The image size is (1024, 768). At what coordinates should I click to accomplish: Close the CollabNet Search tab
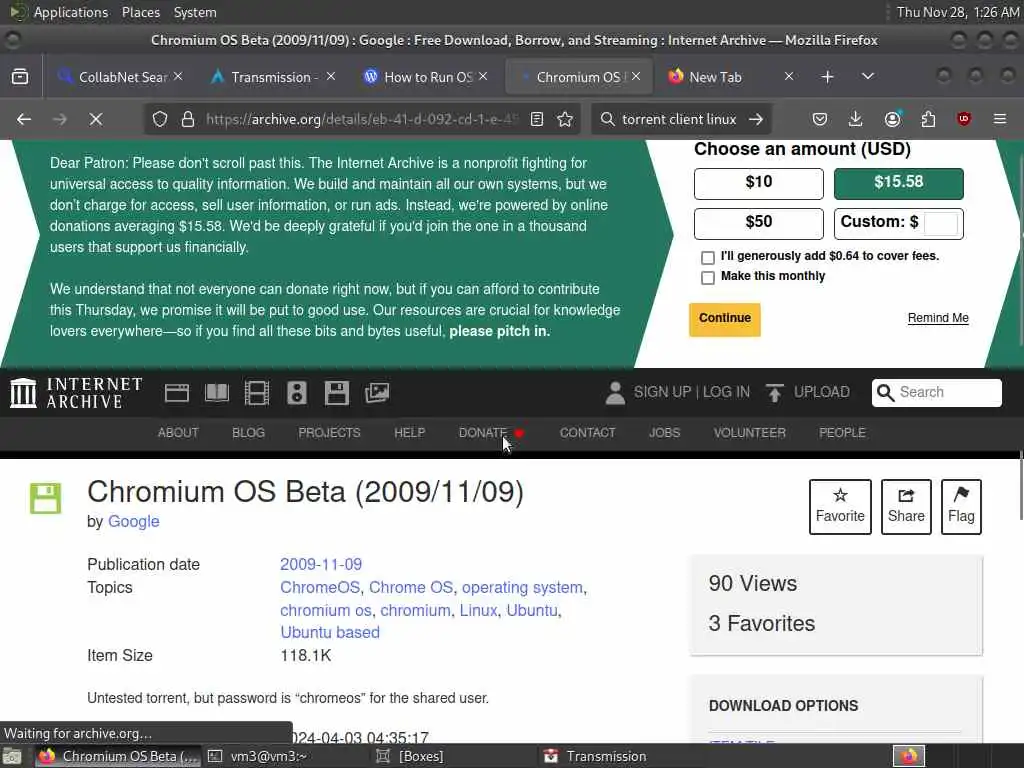coord(178,76)
